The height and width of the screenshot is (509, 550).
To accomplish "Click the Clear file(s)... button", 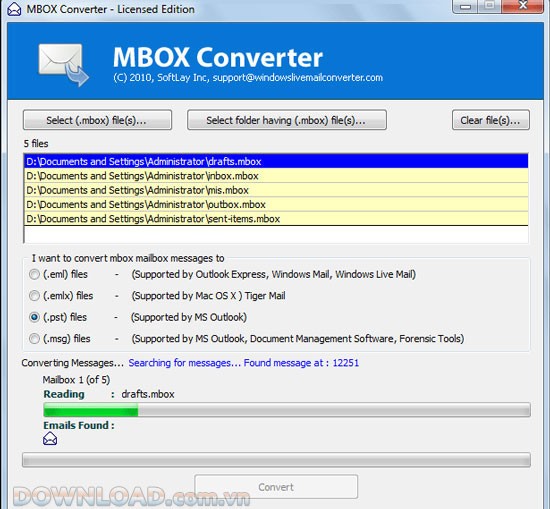I will (490, 120).
